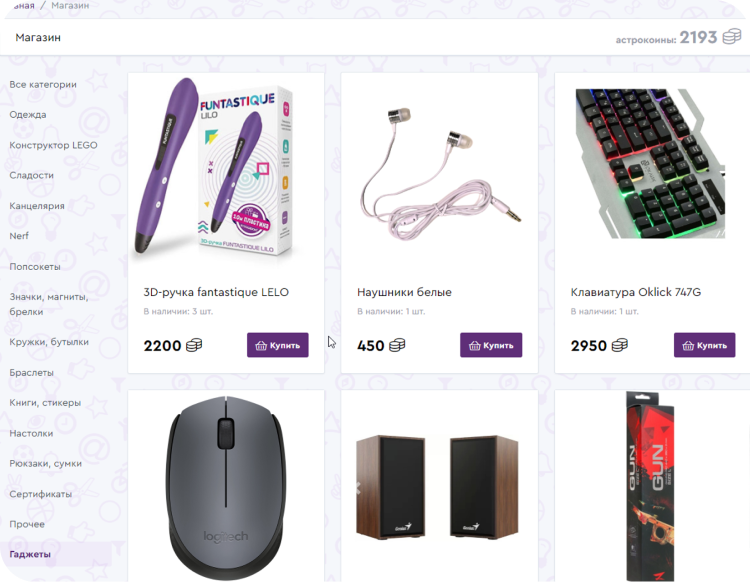The width and height of the screenshot is (750, 582).
Task: Buy the Наушники белые
Action: 491,345
